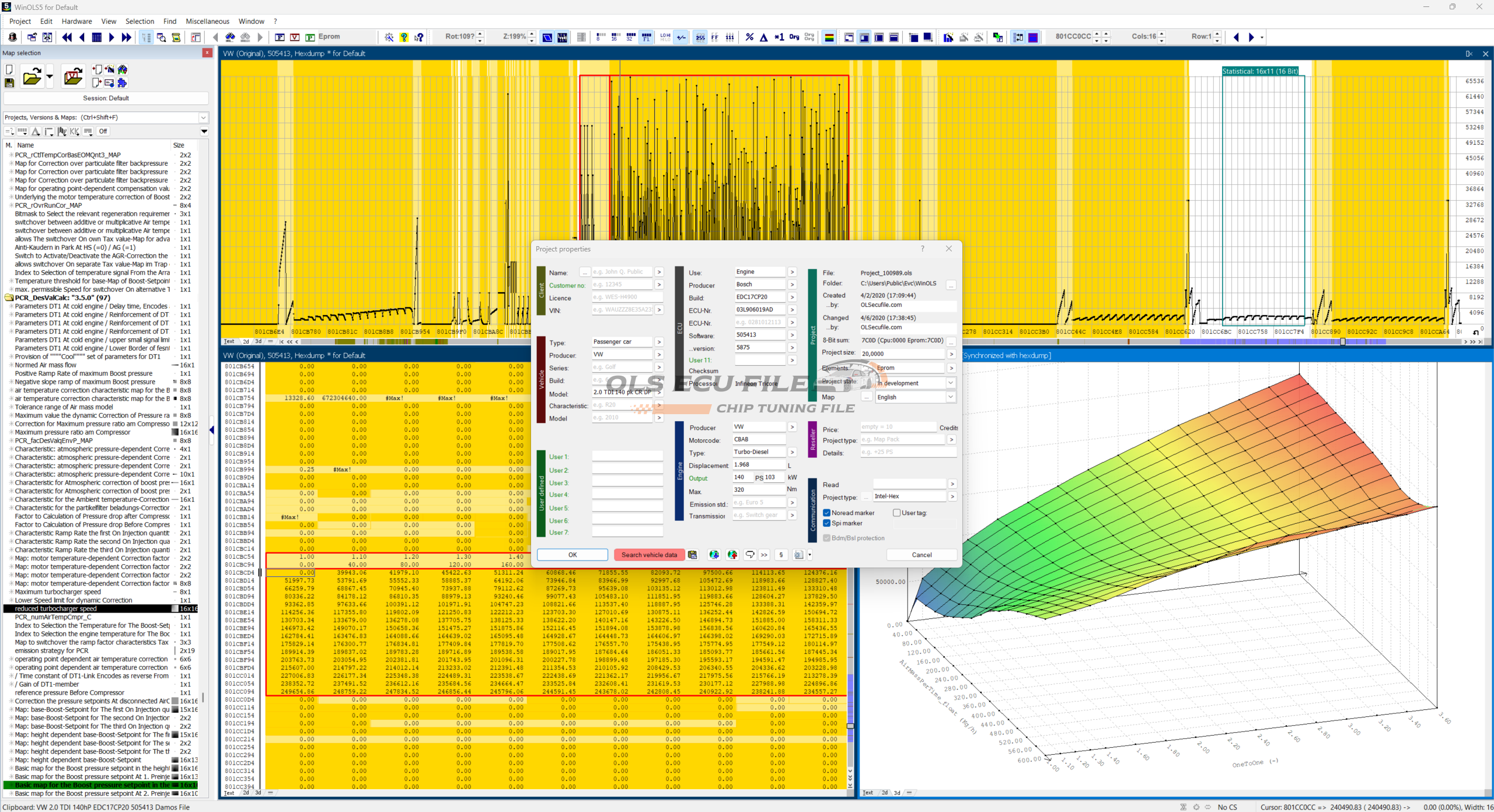1494x812 pixels.
Task: Toggle the rainbow color bars icon
Action: point(829,37)
